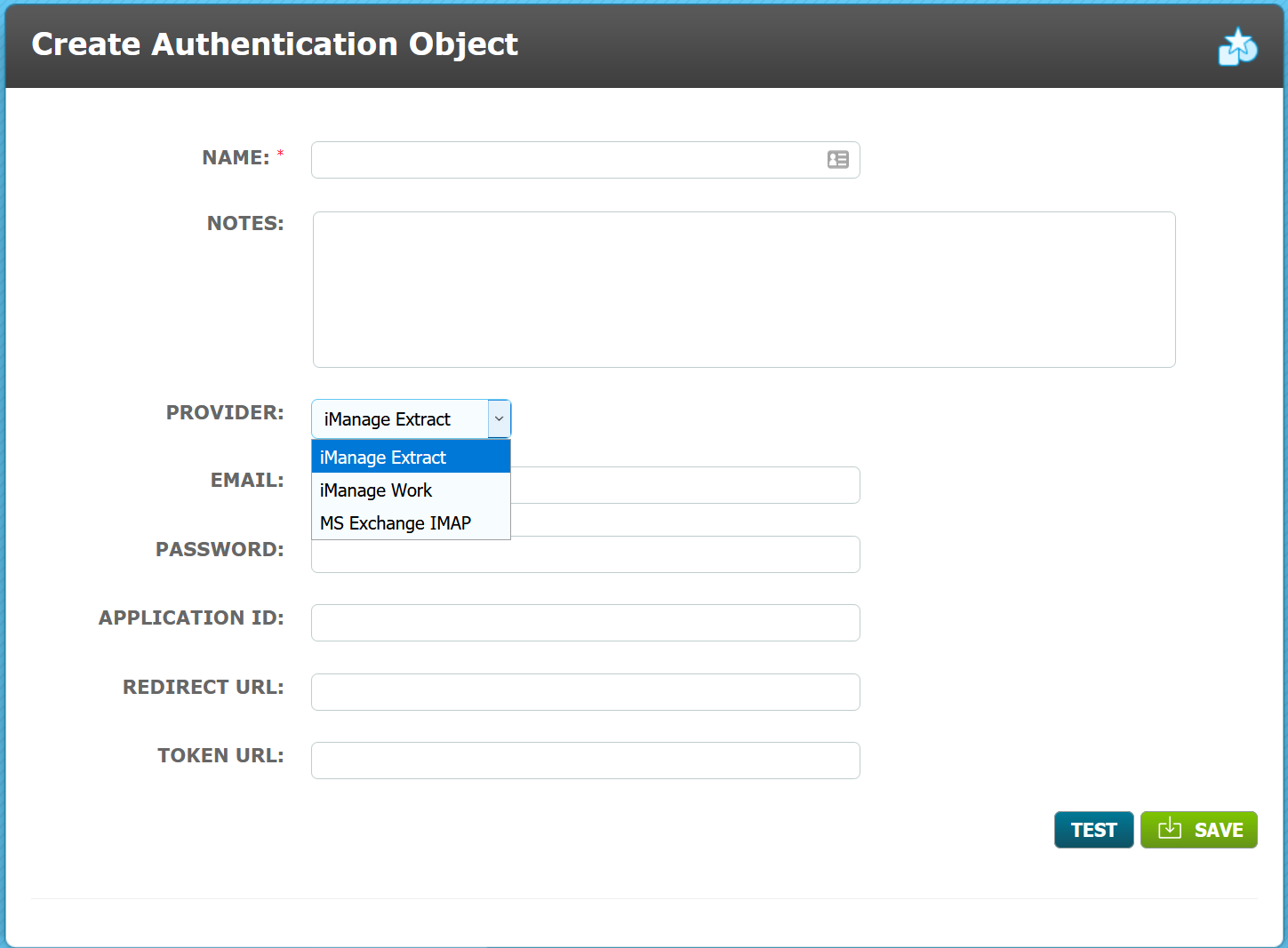Click the NOTES: label
This screenshot has width=1288, height=948.
click(245, 223)
